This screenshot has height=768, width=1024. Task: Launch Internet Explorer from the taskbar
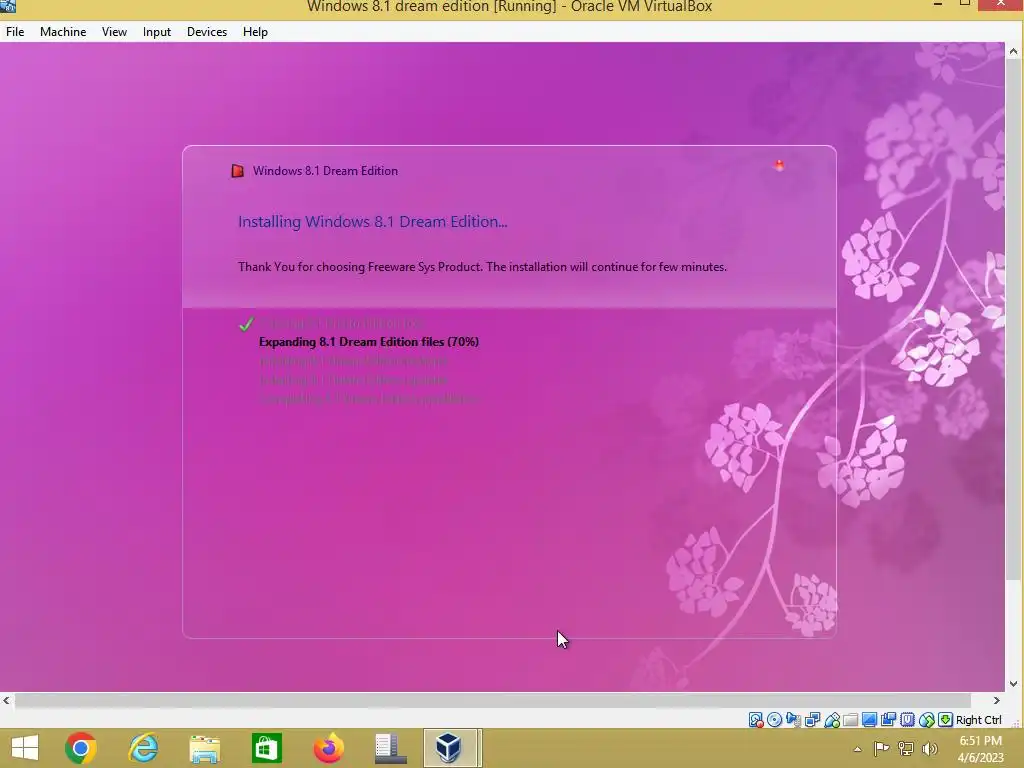[x=143, y=748]
